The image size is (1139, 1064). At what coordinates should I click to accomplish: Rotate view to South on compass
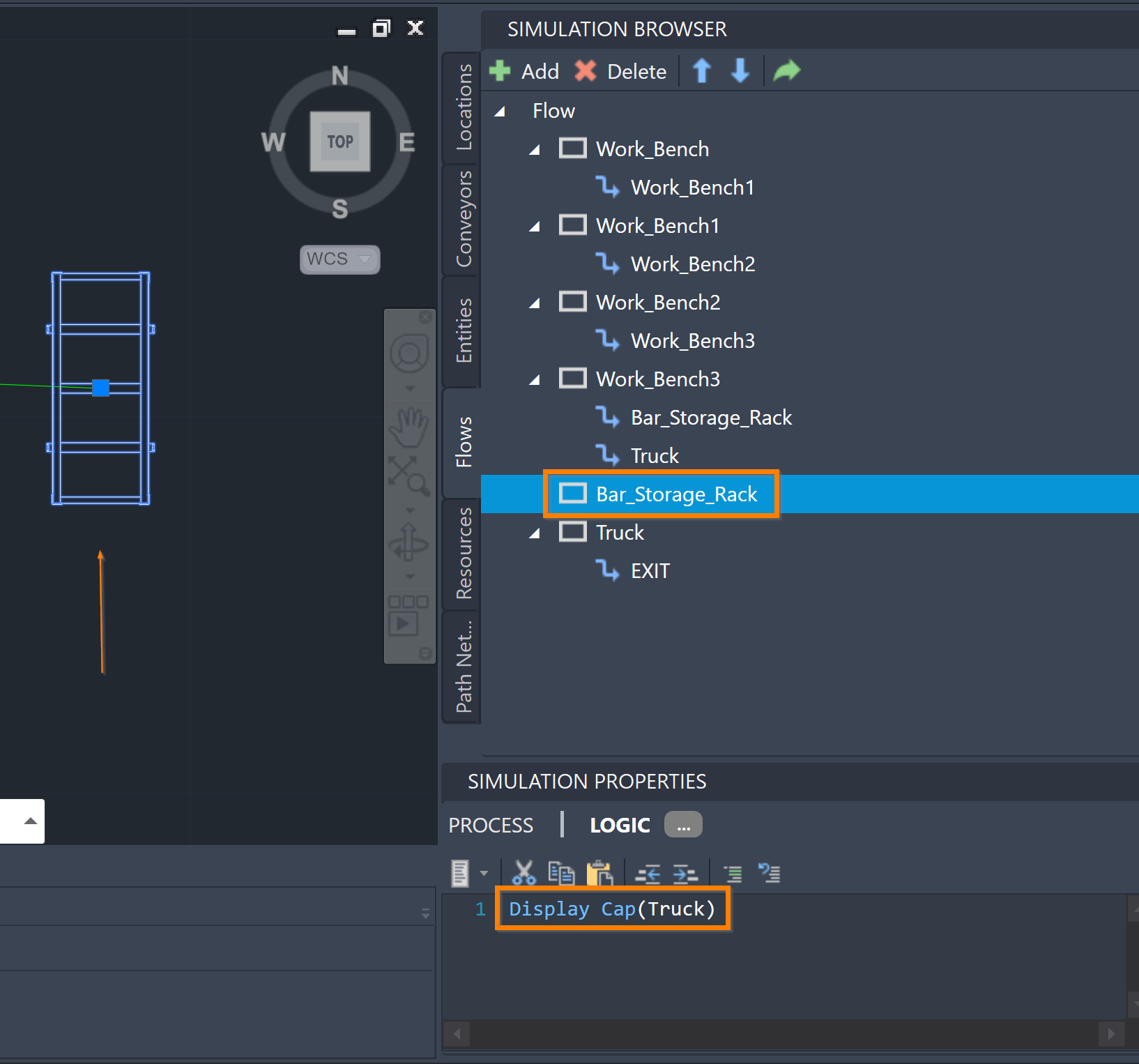[340, 208]
